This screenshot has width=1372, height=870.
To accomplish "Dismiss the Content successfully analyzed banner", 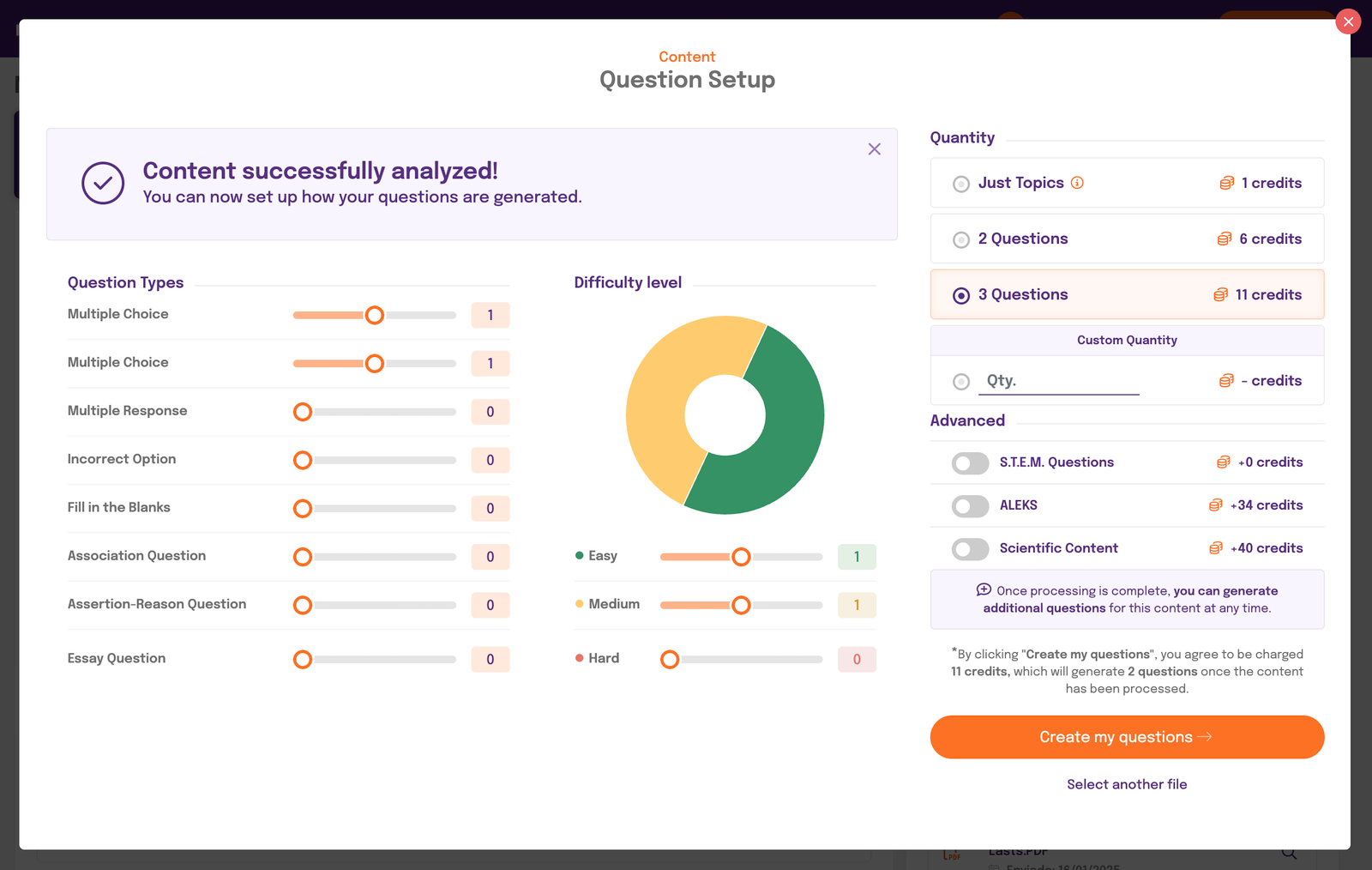I will [x=874, y=148].
